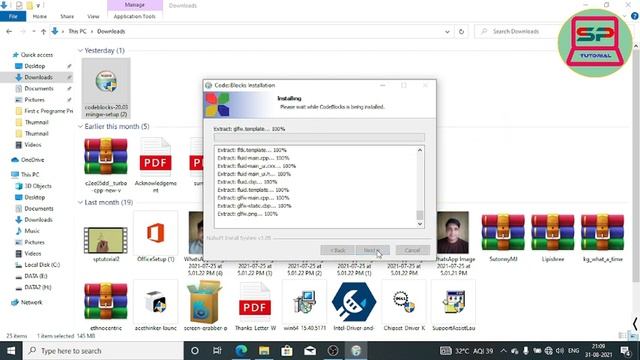Select the Manage contextual tab
This screenshot has height=360, width=640.
(x=135, y=5)
